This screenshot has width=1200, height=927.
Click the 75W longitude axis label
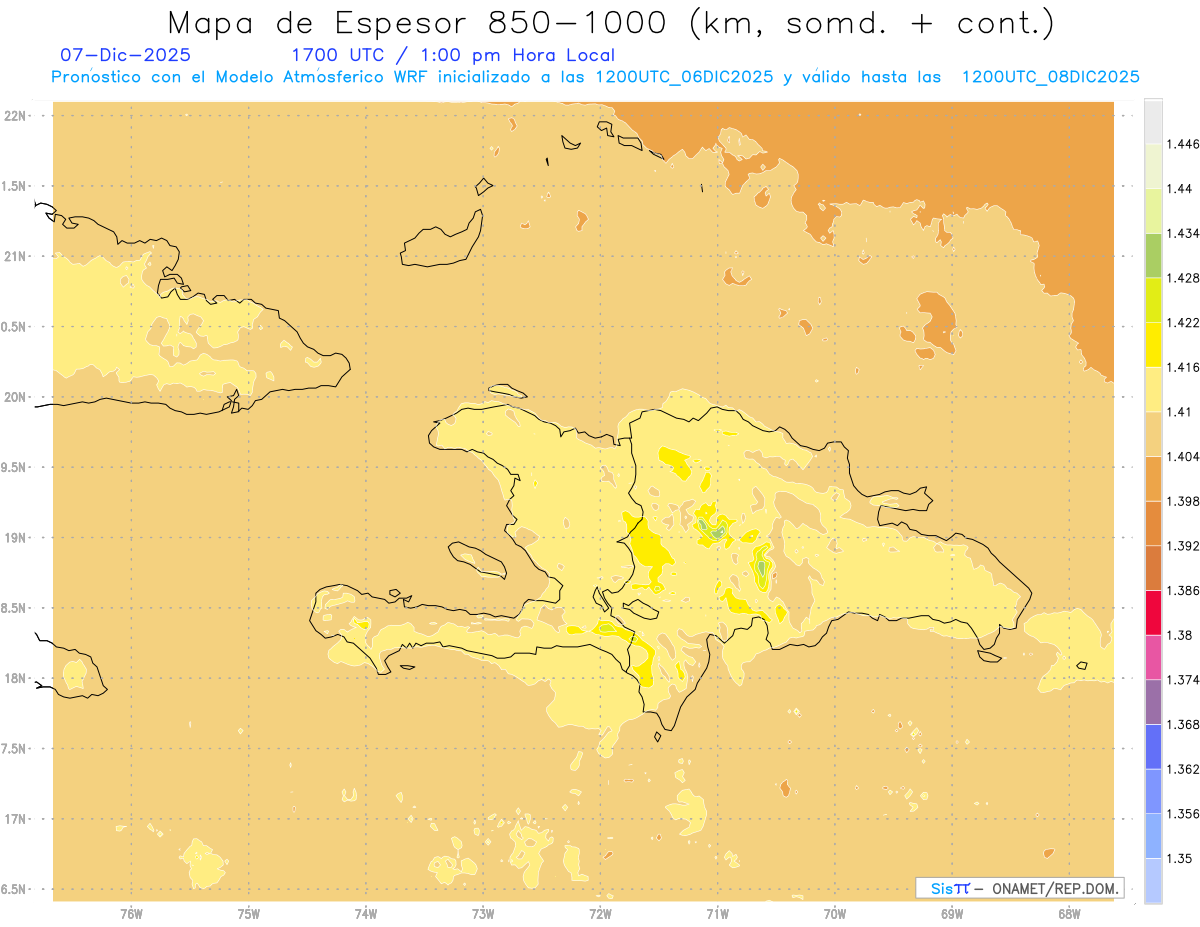click(x=249, y=913)
